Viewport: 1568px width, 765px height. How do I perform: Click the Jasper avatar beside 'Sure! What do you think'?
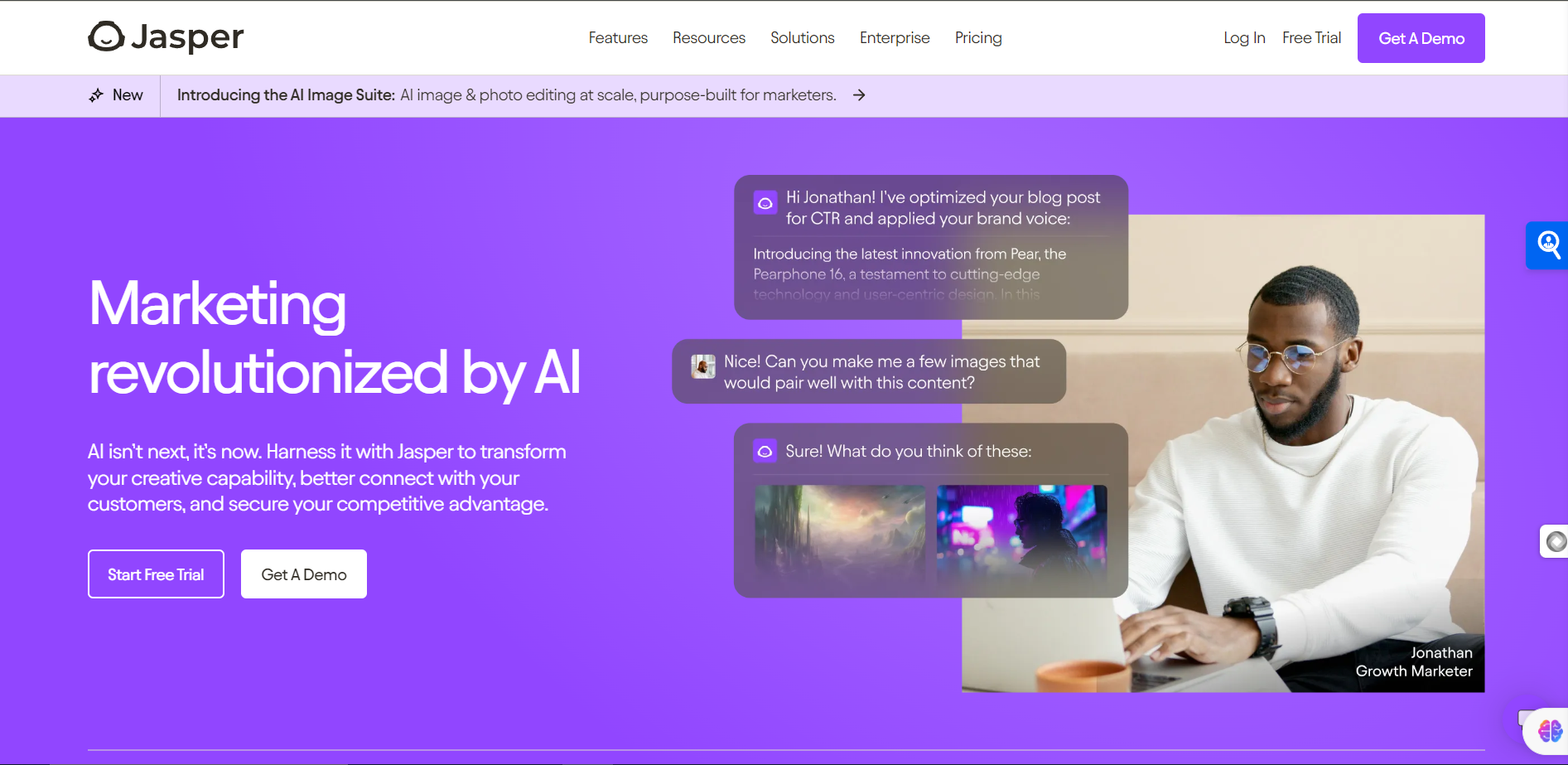pyautogui.click(x=765, y=451)
